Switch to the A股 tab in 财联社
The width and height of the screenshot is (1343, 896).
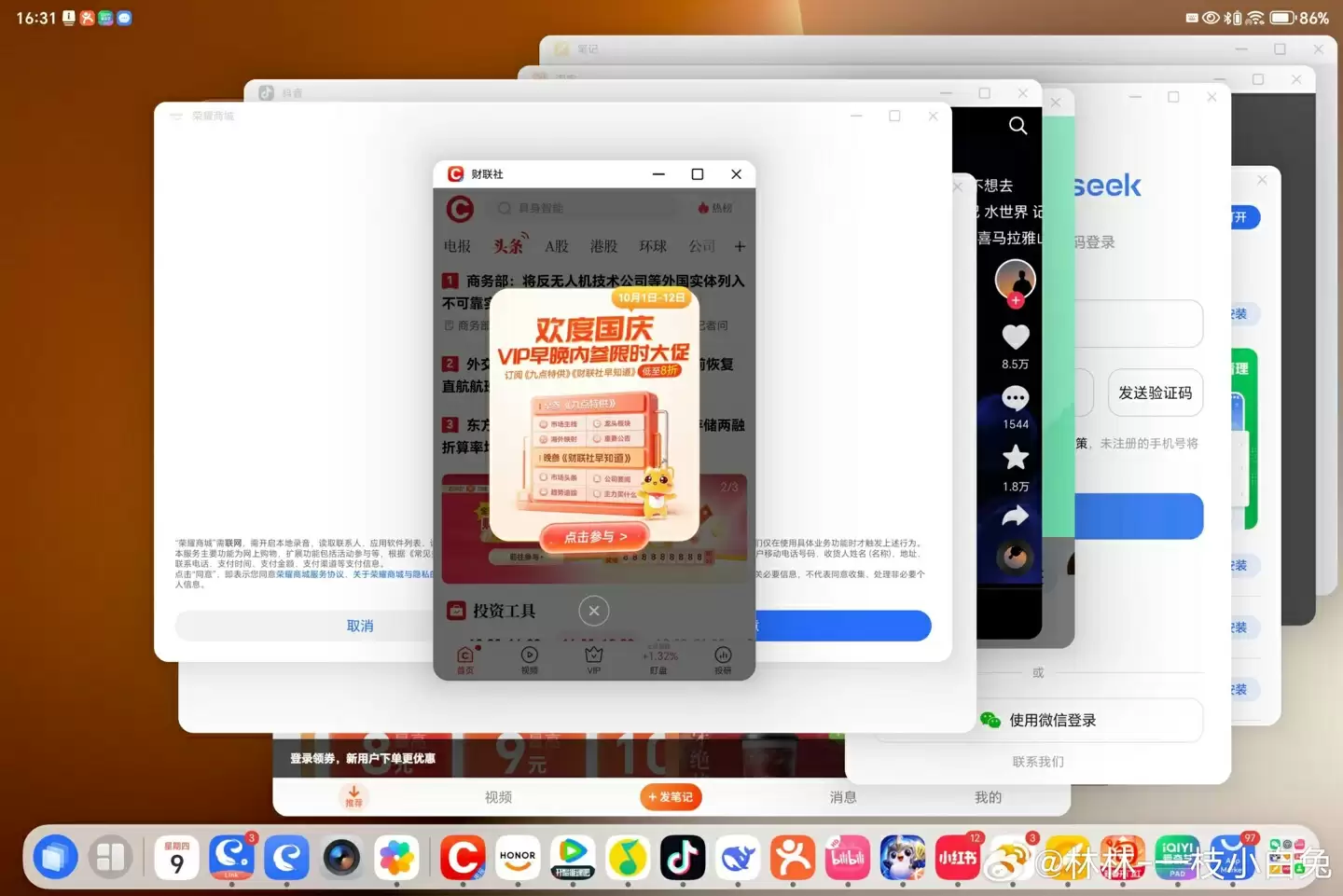(557, 246)
